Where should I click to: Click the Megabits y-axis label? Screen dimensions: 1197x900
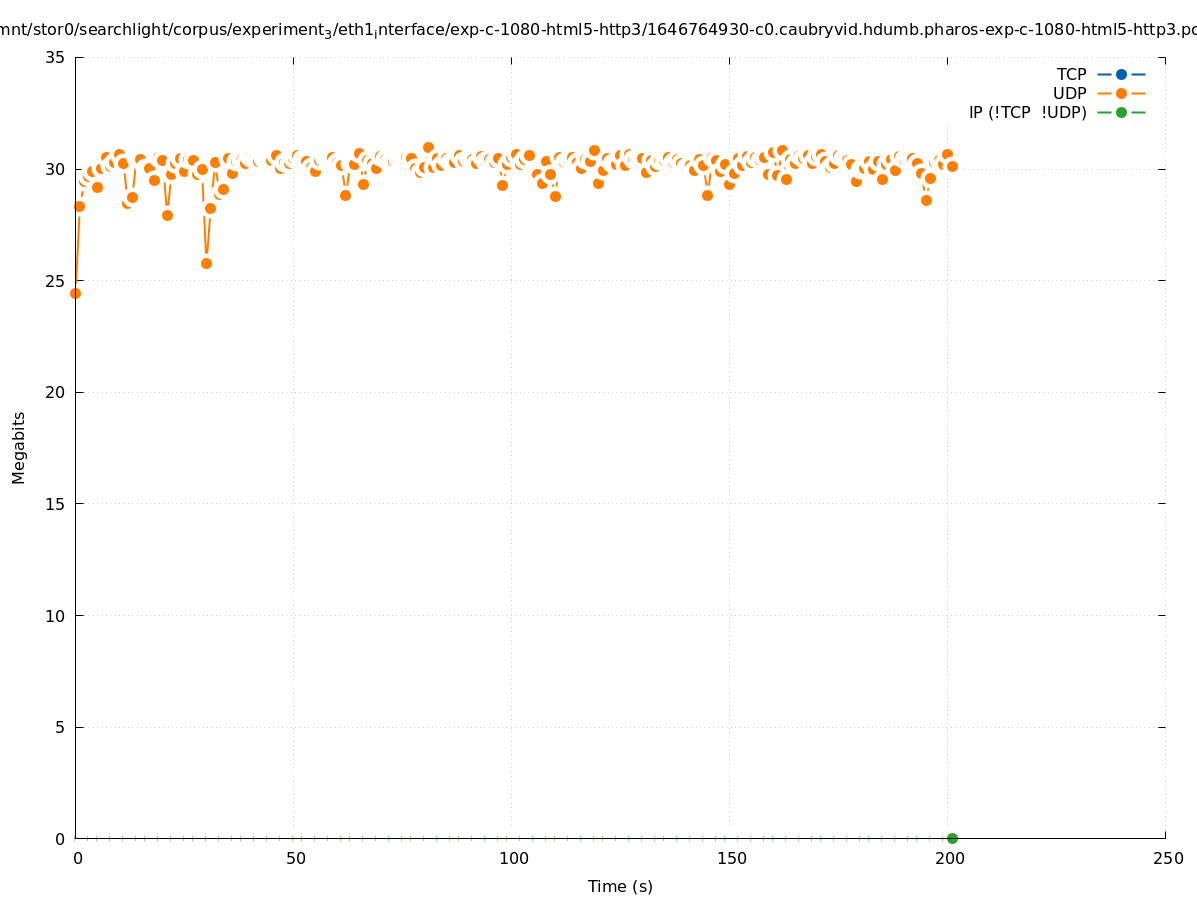[x=19, y=447]
